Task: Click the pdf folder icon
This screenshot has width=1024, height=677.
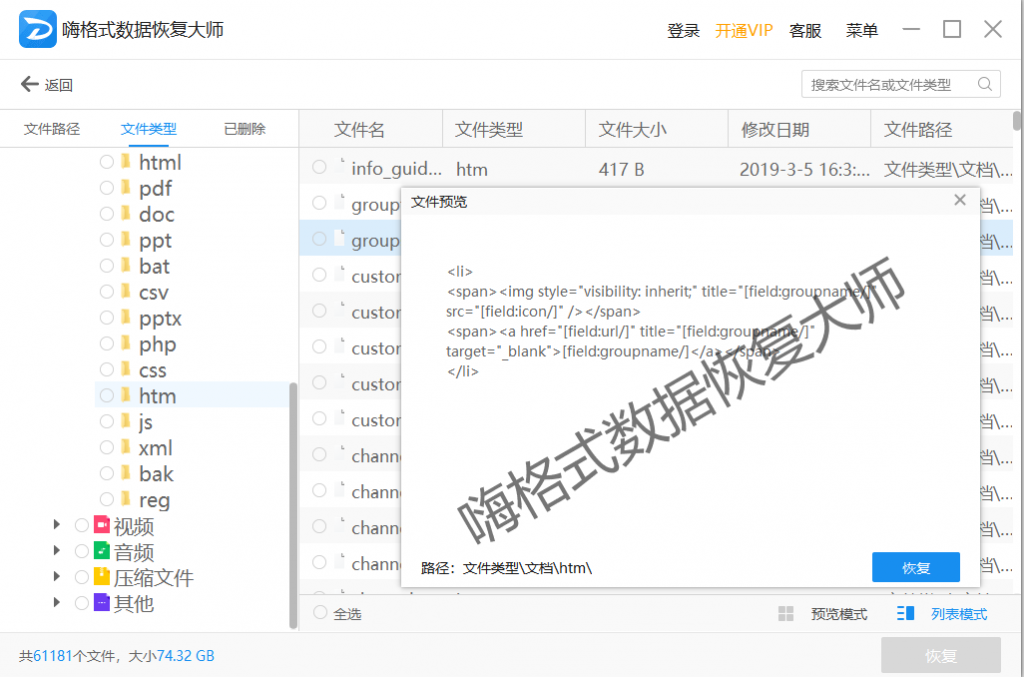Action: pos(126,187)
